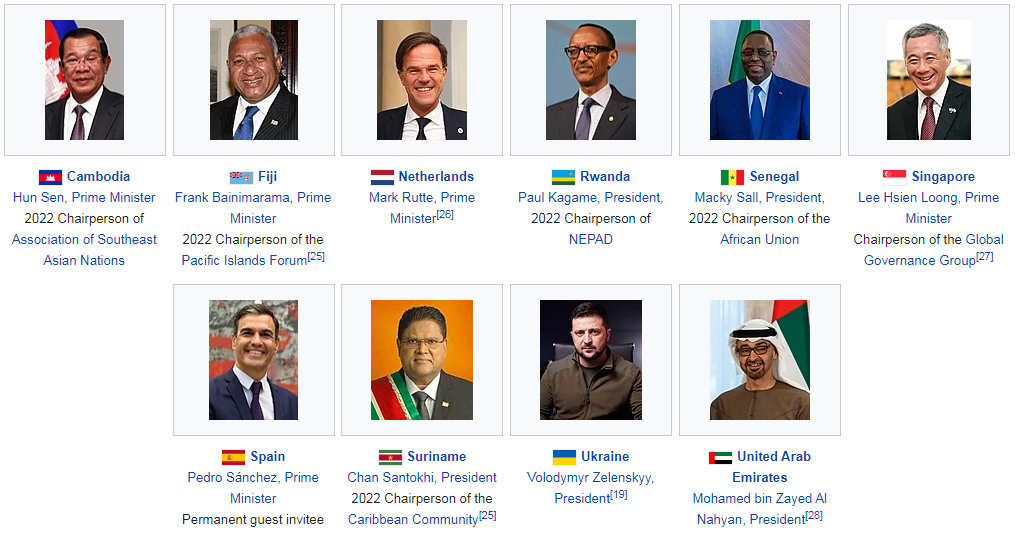Click the Senegal flag icon
The height and width of the screenshot is (534, 1015).
(x=732, y=177)
